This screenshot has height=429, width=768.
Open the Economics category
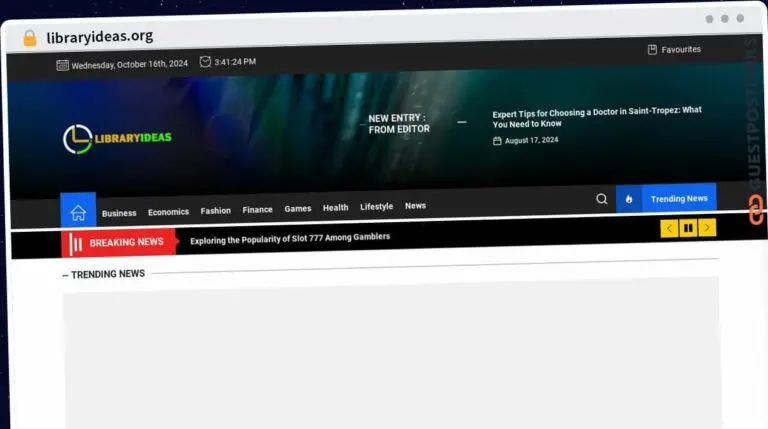(x=168, y=212)
